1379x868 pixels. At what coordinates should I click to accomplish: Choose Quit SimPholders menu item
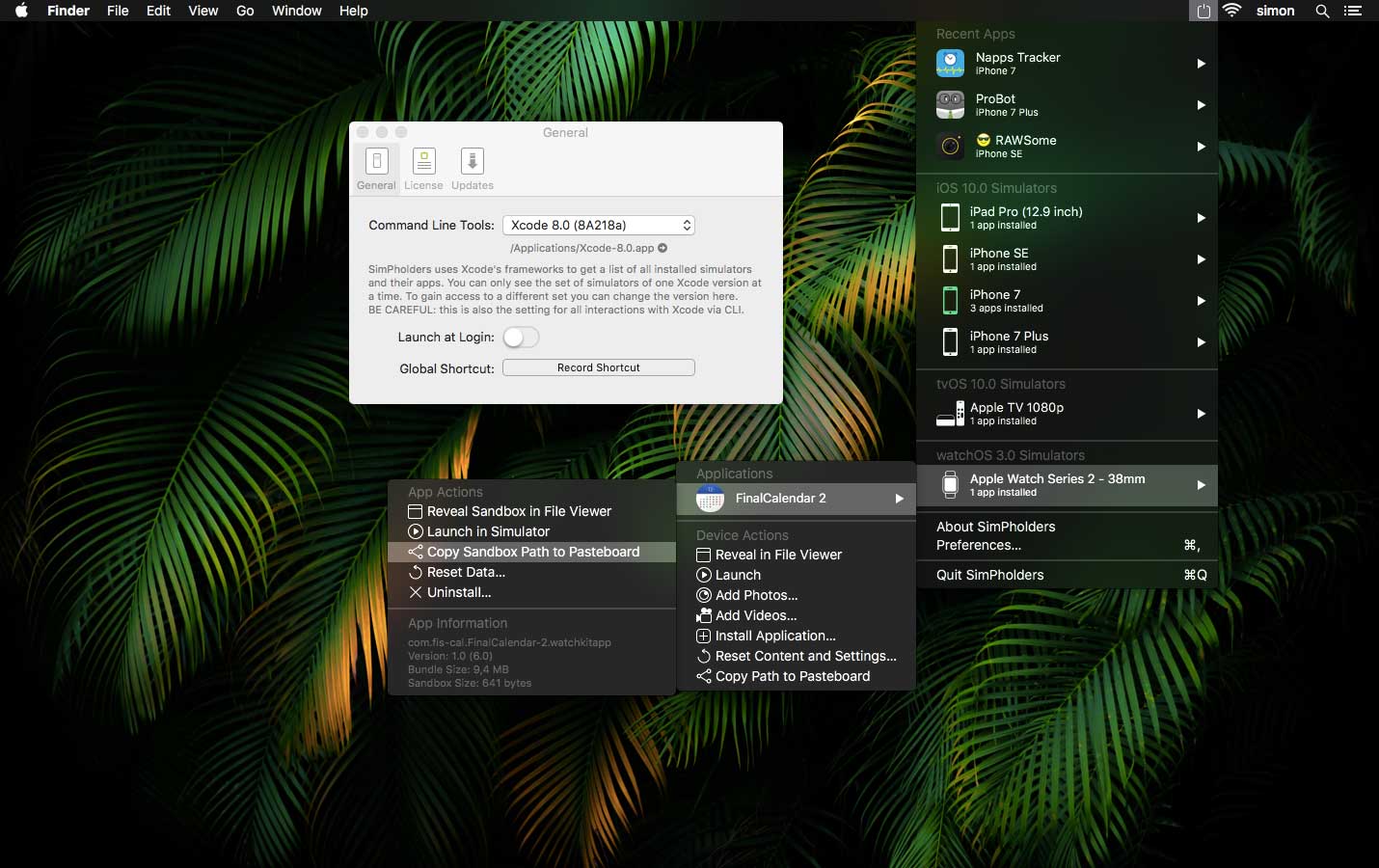click(x=1067, y=575)
